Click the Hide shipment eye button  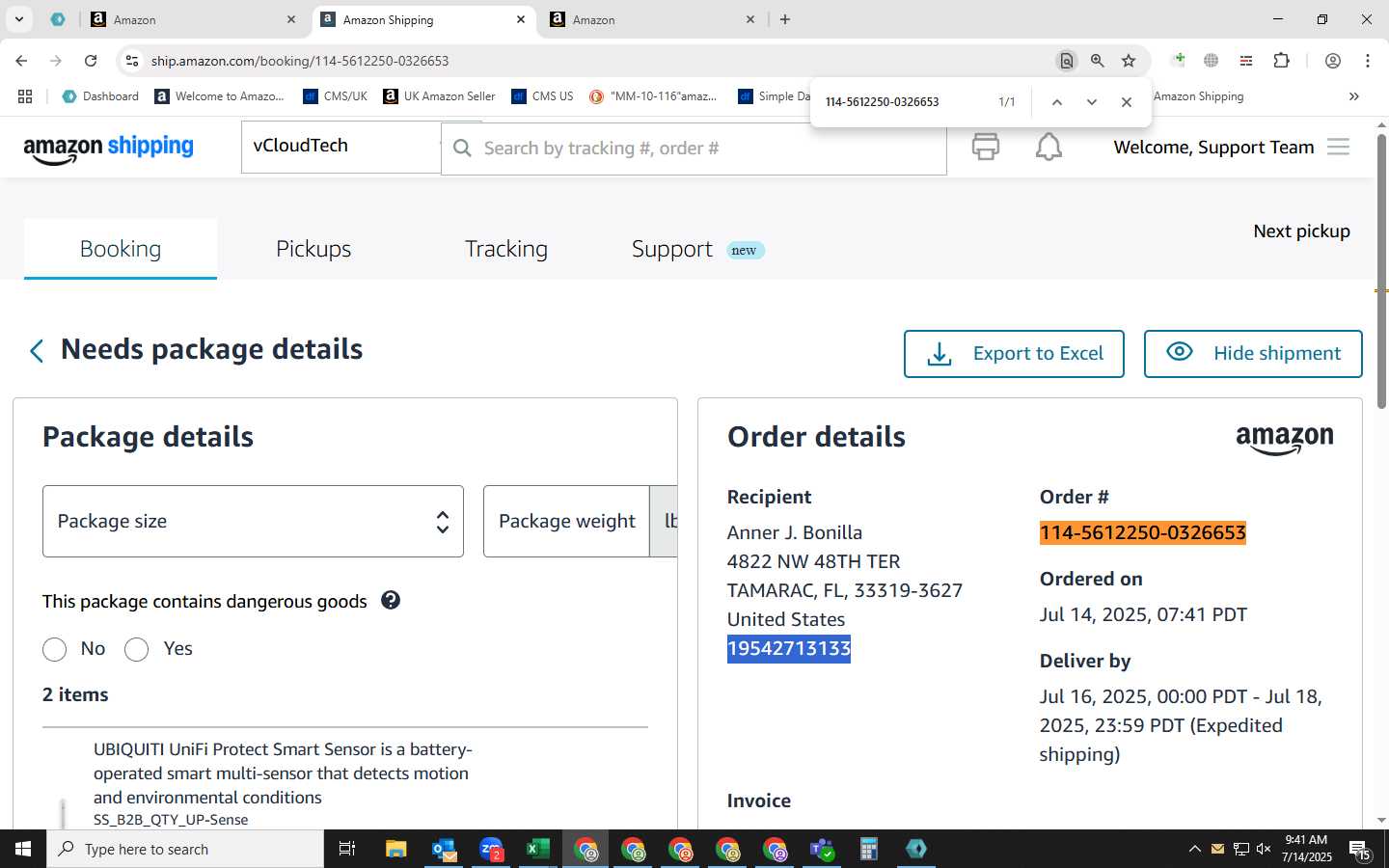pos(1253,354)
